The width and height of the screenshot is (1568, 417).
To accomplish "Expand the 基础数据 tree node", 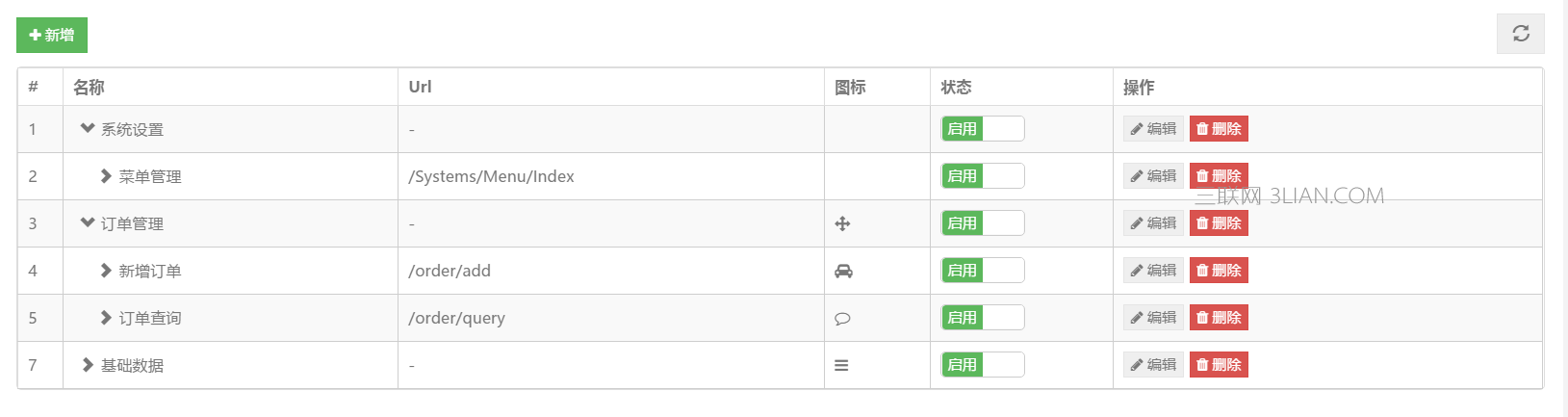I will point(88,365).
